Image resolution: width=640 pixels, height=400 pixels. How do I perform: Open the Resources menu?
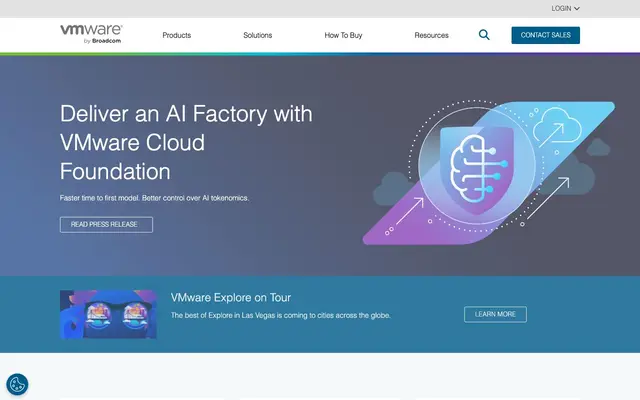tap(431, 35)
